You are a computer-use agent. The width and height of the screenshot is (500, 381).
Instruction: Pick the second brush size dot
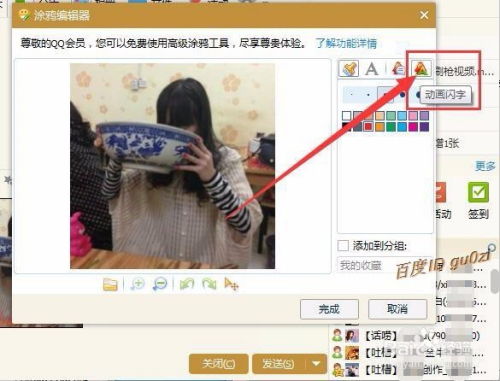[368, 95]
